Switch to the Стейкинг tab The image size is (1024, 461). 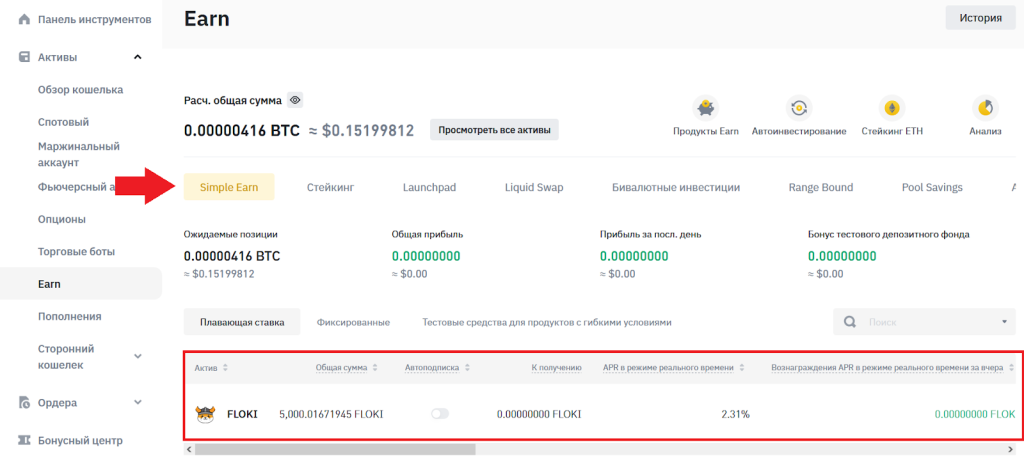330,187
